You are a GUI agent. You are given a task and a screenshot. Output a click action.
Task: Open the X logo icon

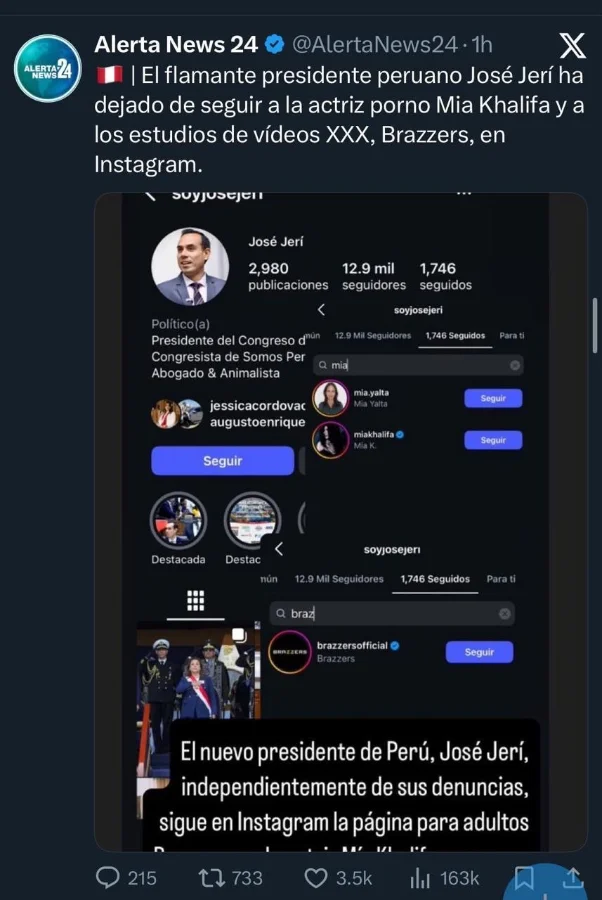(571, 47)
